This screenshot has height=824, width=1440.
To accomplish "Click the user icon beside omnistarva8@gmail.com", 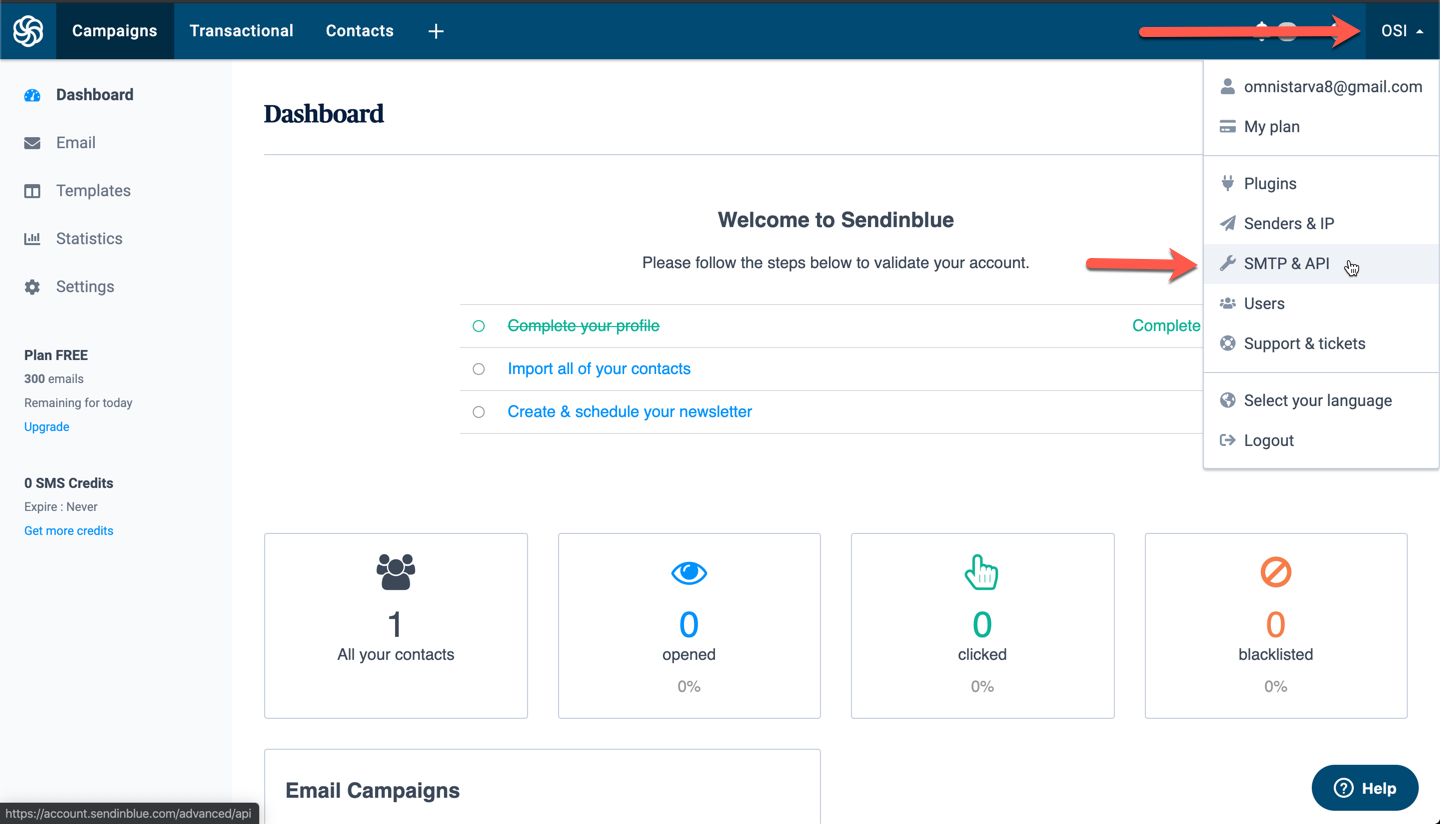I will 1227,87.
